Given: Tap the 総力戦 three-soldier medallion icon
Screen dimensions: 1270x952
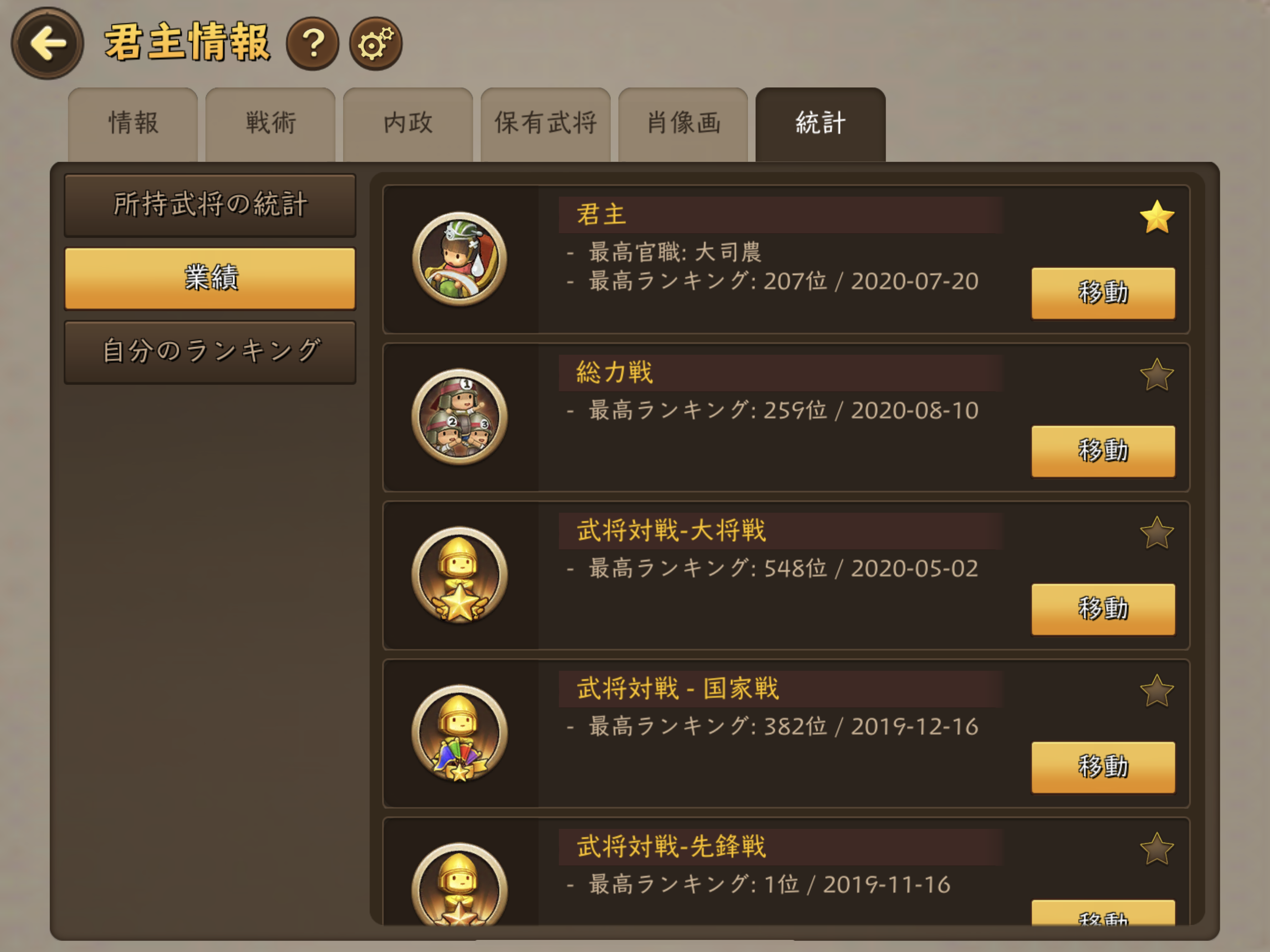Looking at the screenshot, I should click(459, 417).
